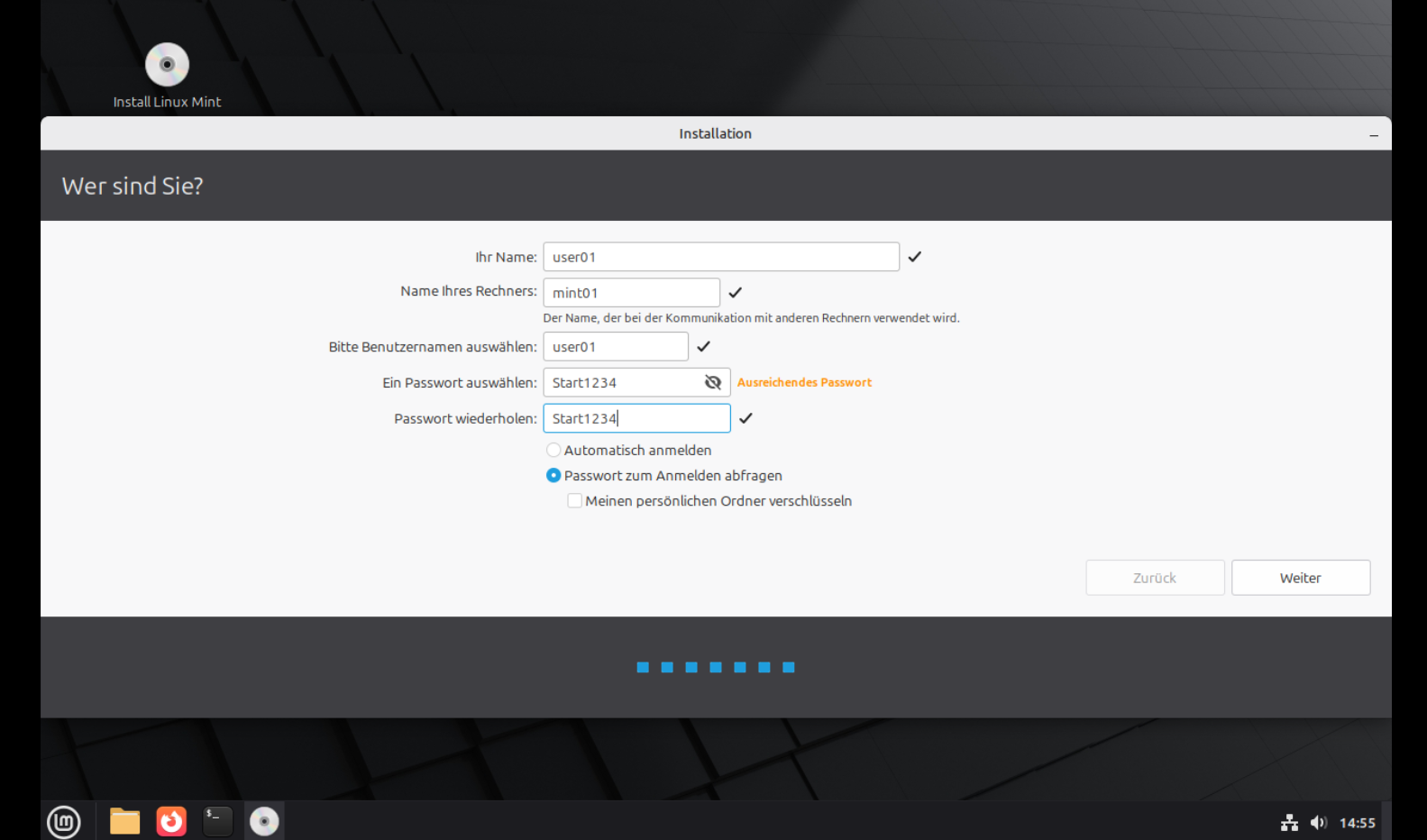Click the Zurück button

click(x=1154, y=578)
